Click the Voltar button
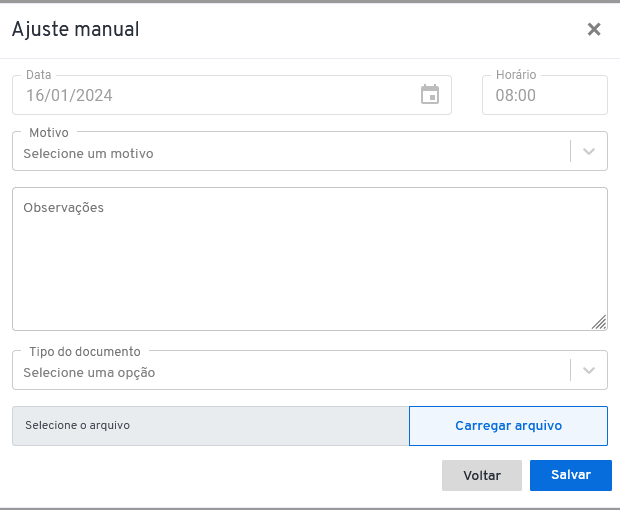Viewport: 620px width, 510px height. click(482, 475)
